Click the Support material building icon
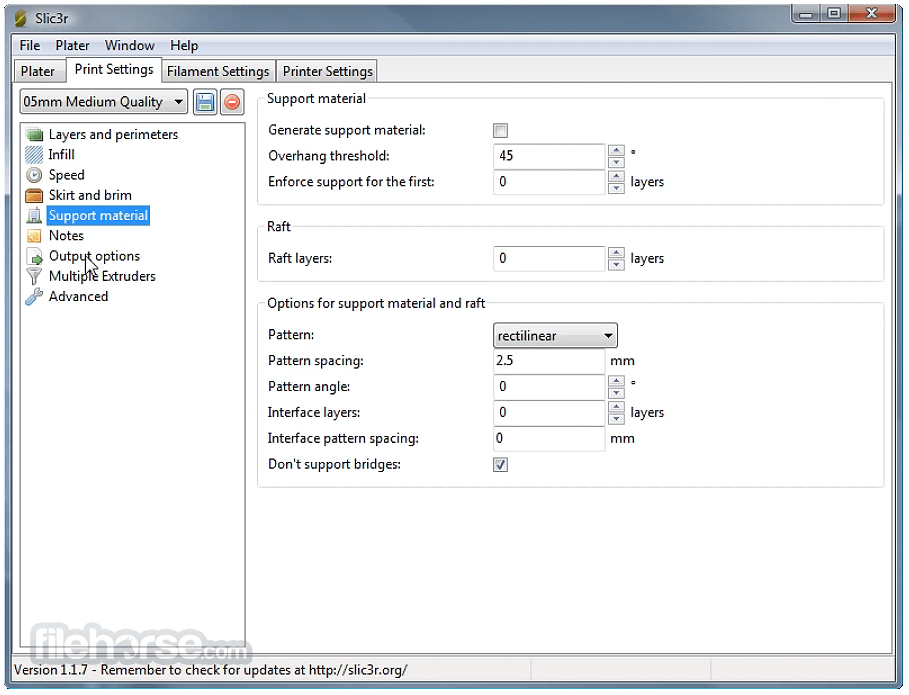909x695 pixels. (34, 216)
